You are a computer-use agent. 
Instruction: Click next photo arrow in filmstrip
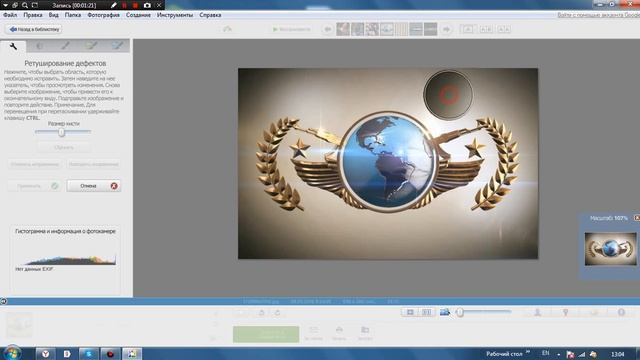[x=447, y=29]
